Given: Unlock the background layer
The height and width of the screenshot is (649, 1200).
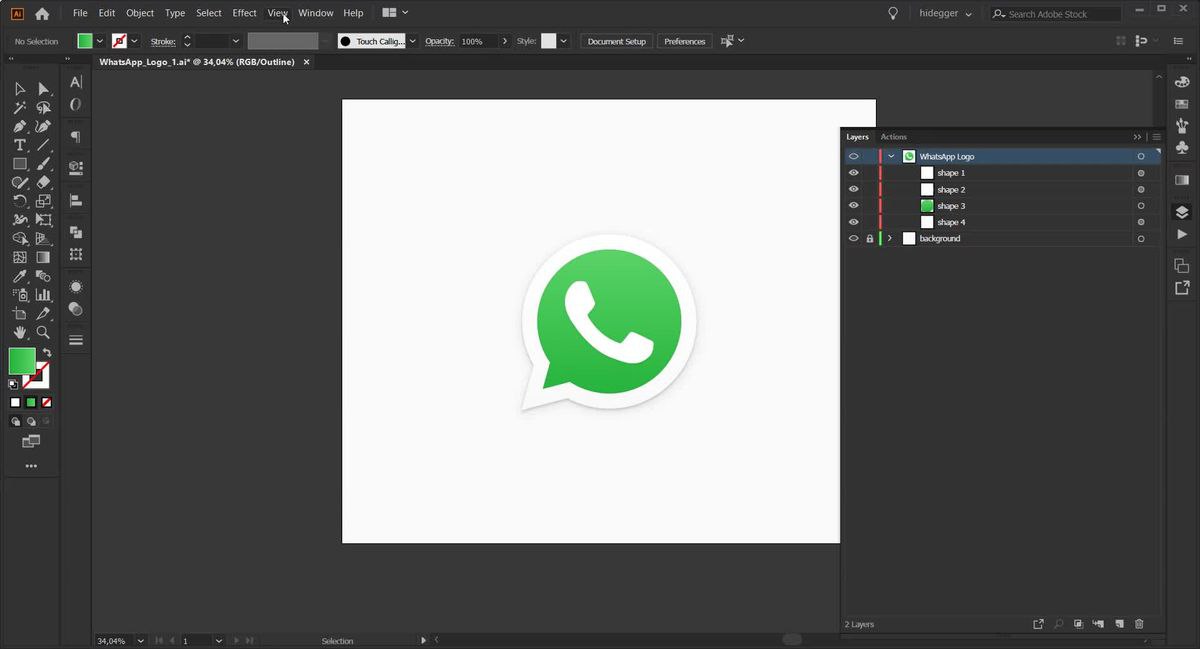Looking at the screenshot, I should [869, 239].
